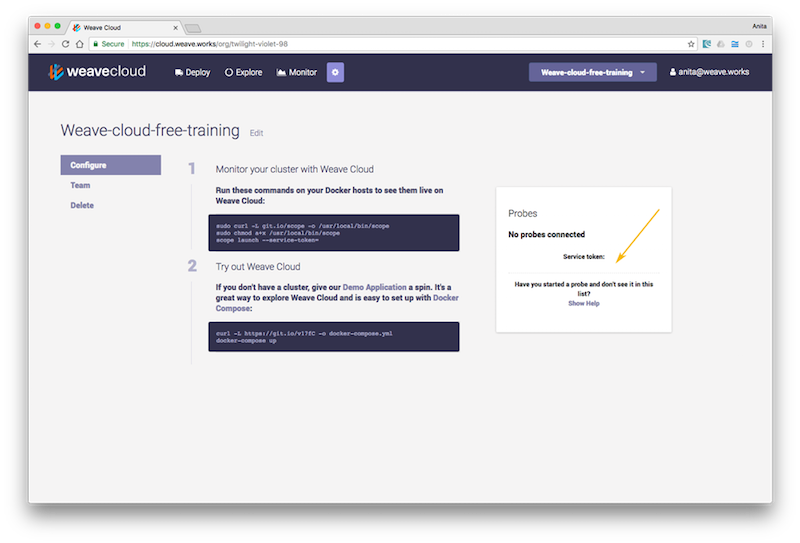Expand the Weave-cloud-free-training instance dropdown
The image size is (800, 543).
click(x=592, y=72)
